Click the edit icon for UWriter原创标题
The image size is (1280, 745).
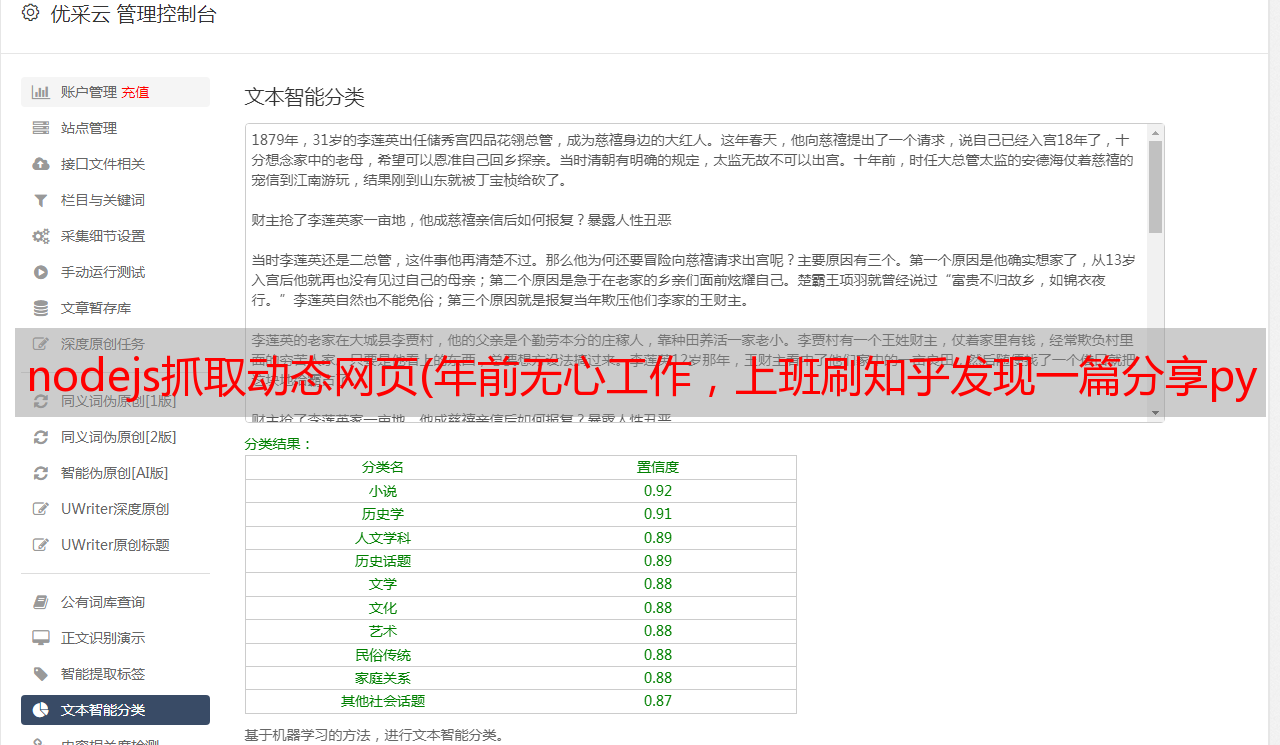click(x=41, y=545)
